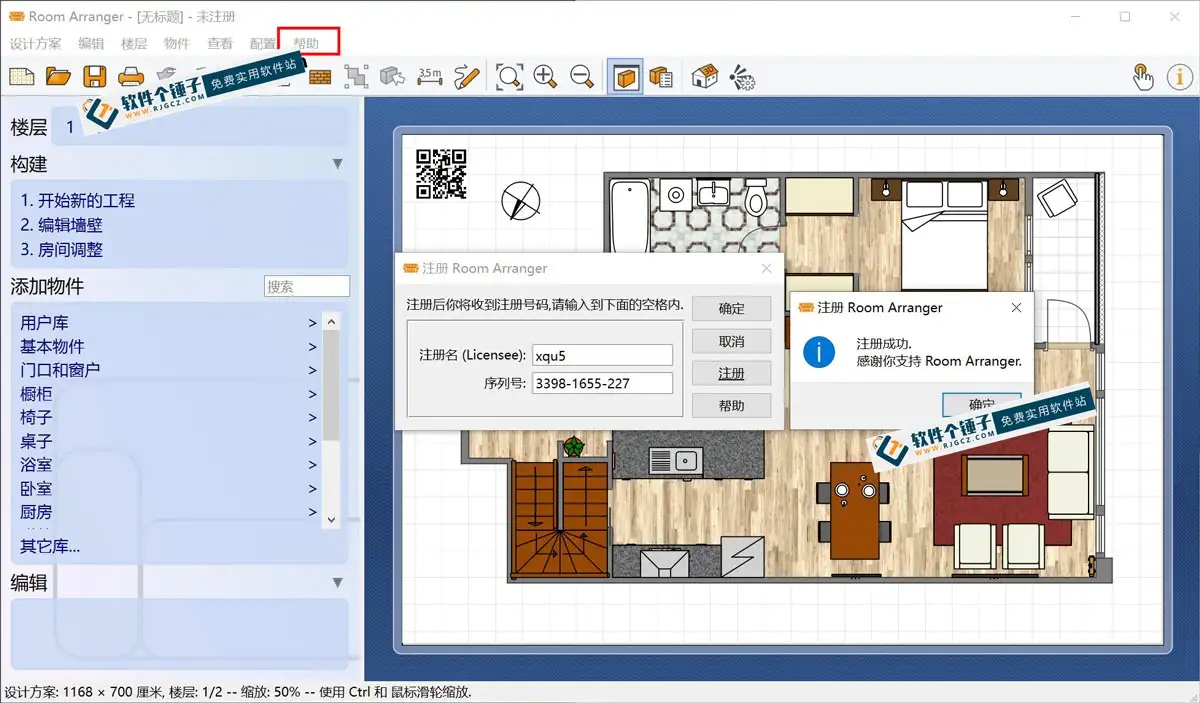Select 卧室 in the object category list
This screenshot has width=1200, height=703.
click(36, 489)
